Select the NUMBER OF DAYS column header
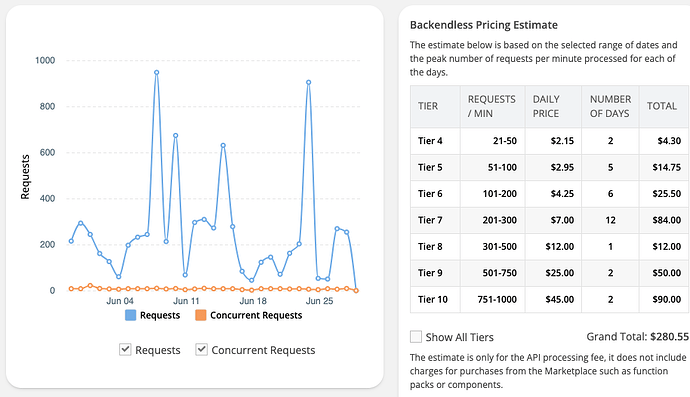 click(610, 106)
